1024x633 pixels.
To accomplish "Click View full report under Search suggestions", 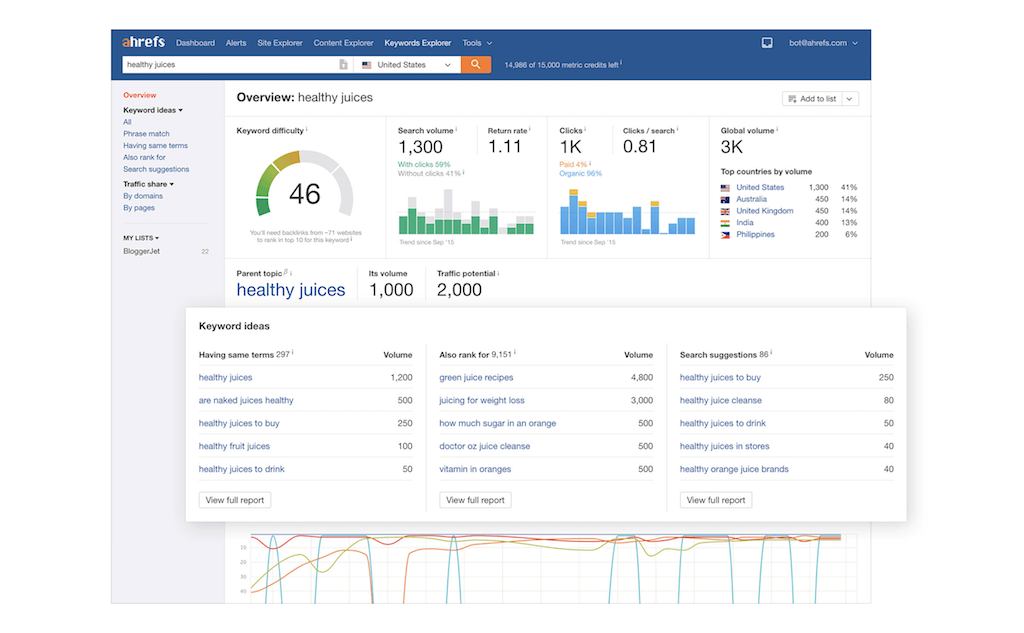I will click(x=716, y=499).
